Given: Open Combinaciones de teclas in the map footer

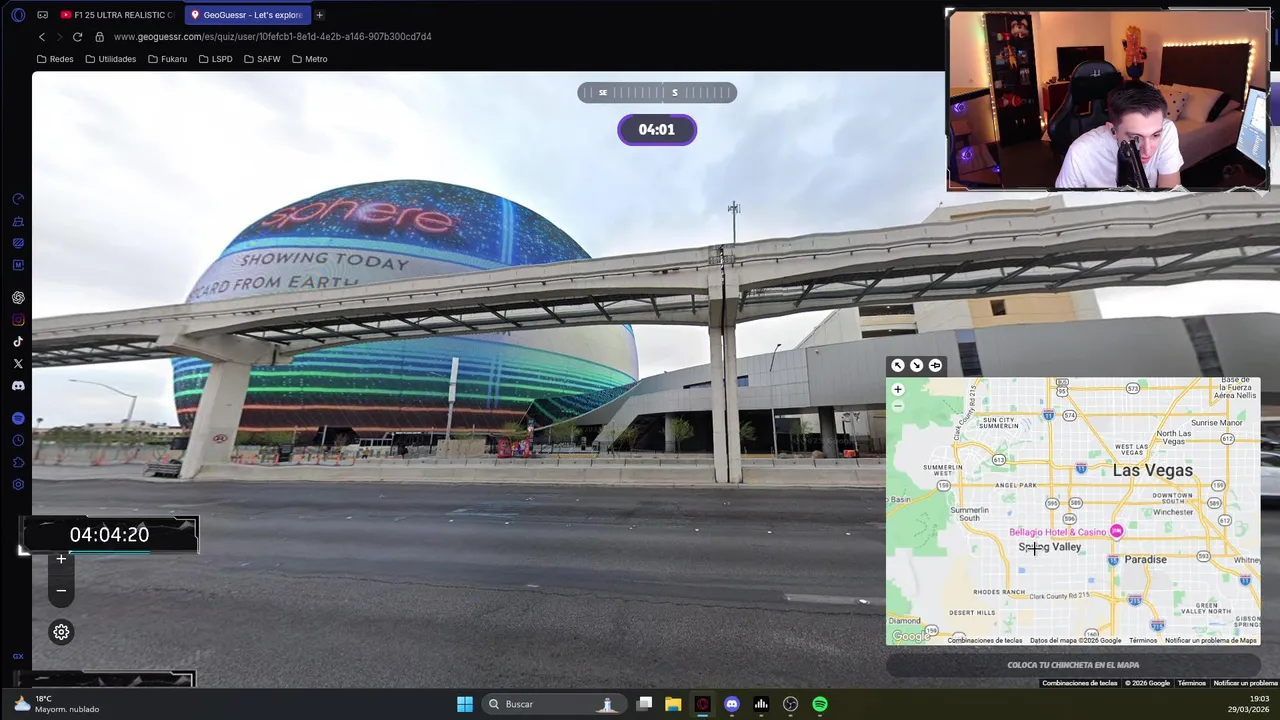Looking at the screenshot, I should click(x=985, y=640).
